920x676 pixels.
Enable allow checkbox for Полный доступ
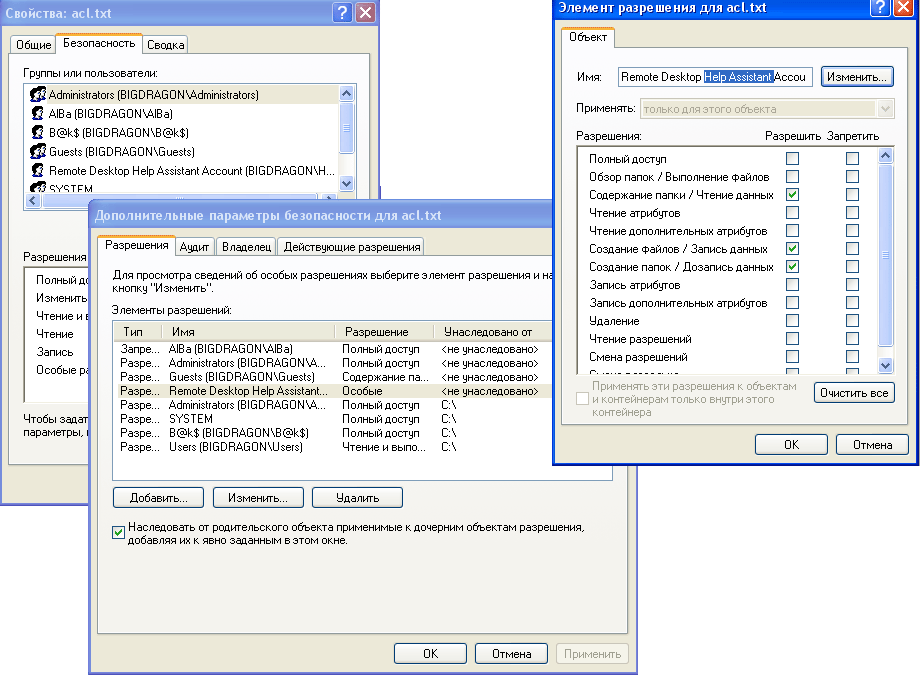(792, 159)
